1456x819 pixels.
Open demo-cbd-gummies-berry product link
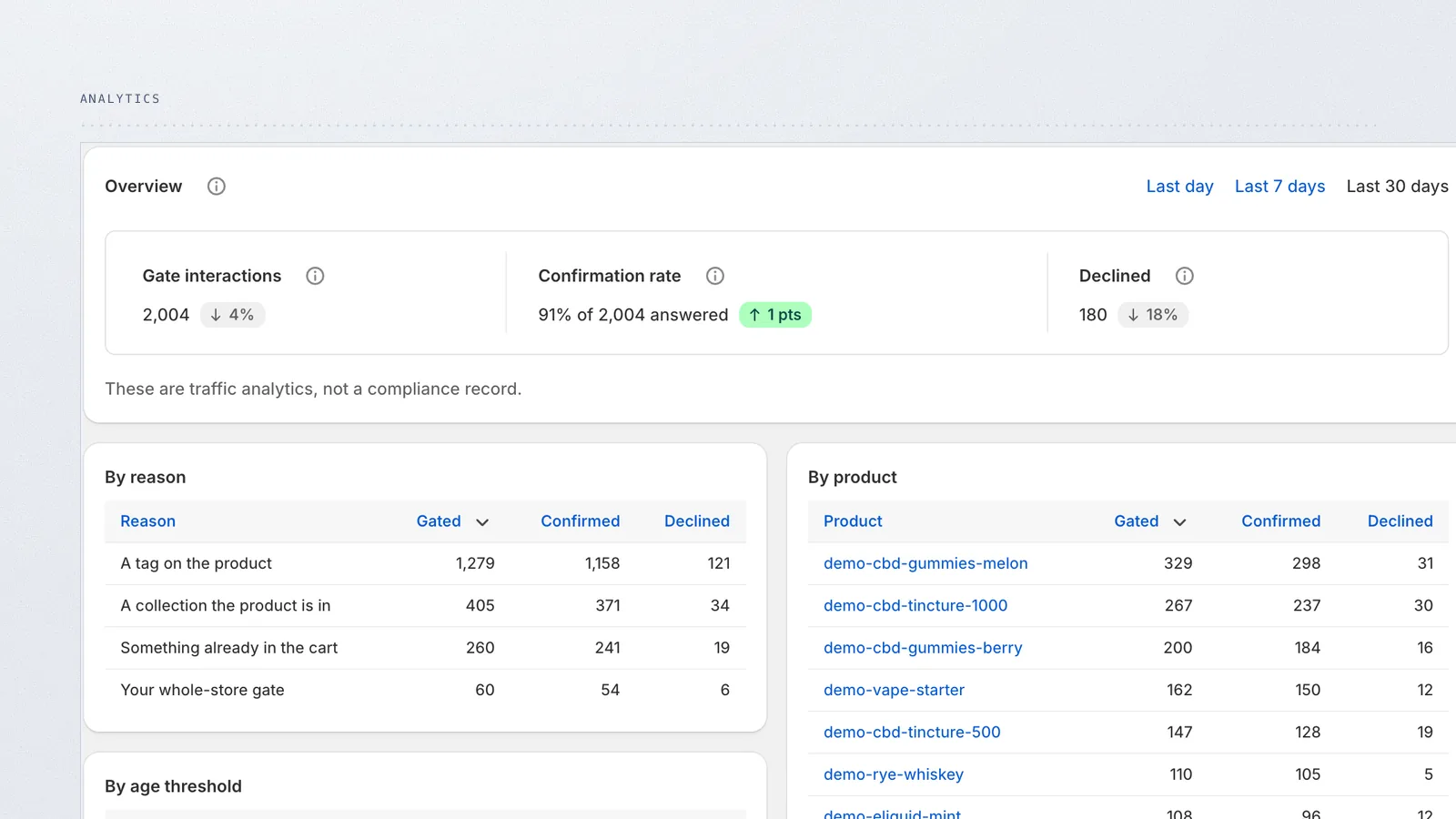(x=923, y=648)
